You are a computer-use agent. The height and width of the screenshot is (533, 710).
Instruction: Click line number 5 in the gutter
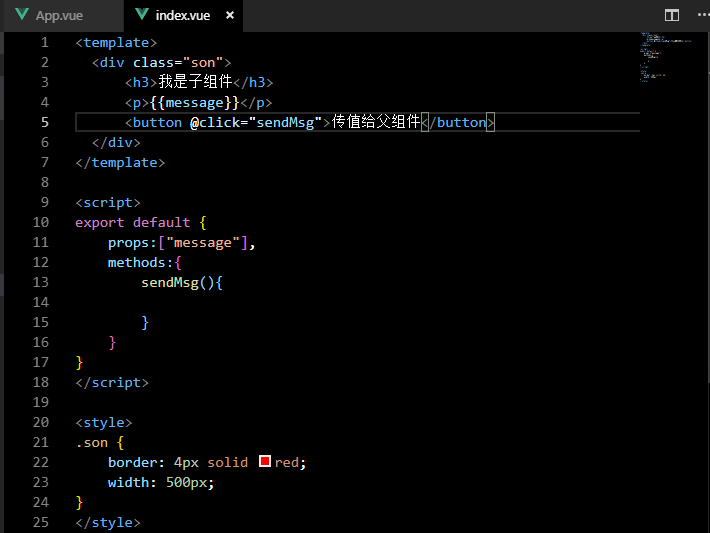[45, 122]
